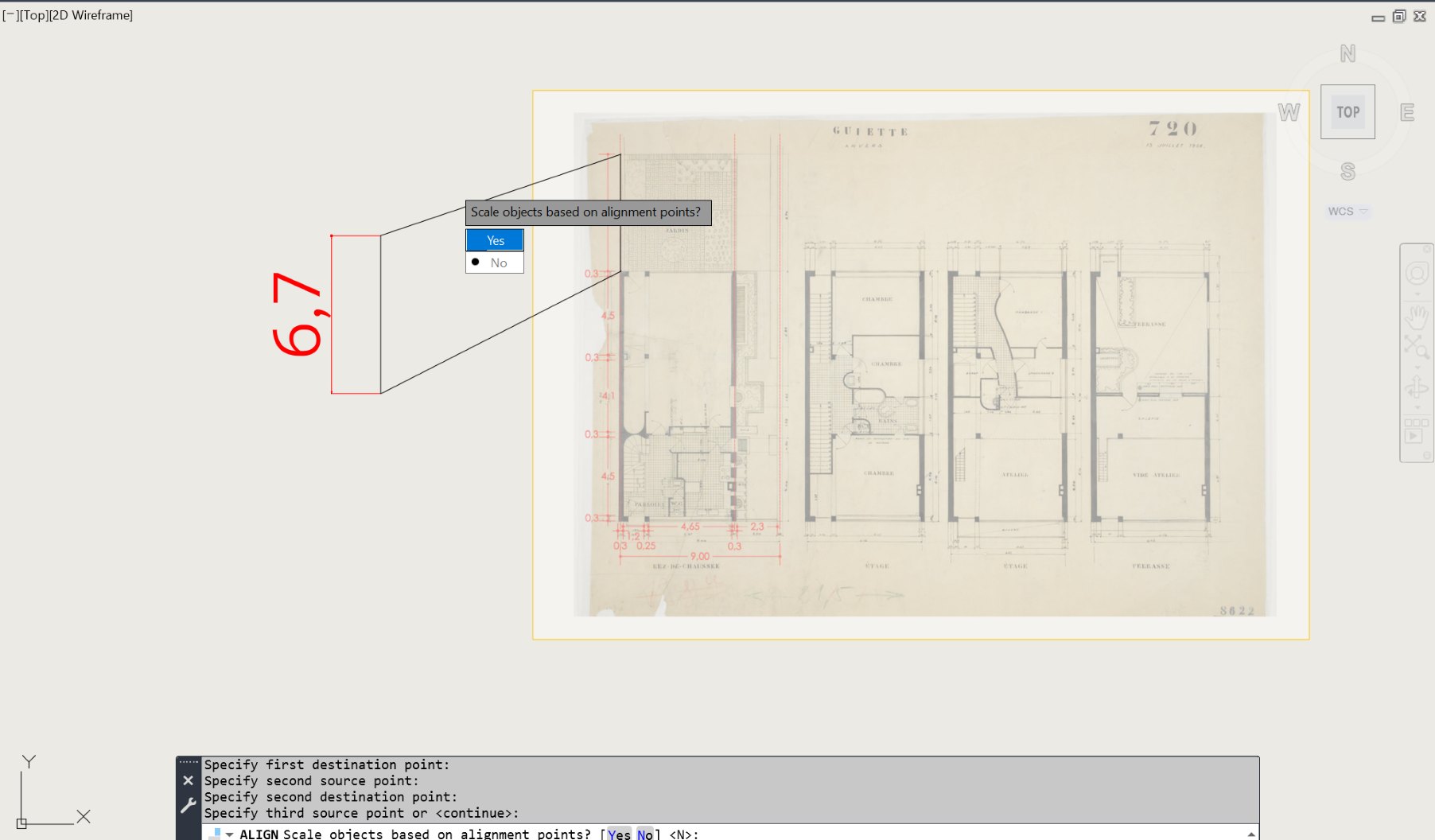Viewport: 1435px width, 840px height.
Task: Open navigation bar customize menu button
Action: point(1427,457)
